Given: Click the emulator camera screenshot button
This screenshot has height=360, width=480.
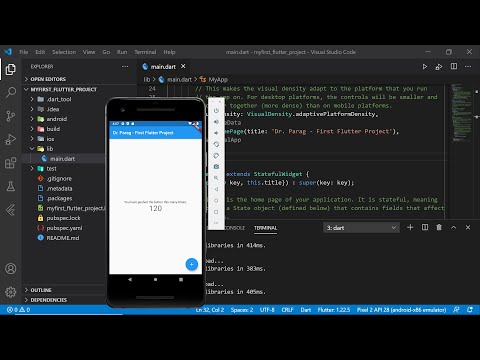Looking at the screenshot, I should pos(216,166).
